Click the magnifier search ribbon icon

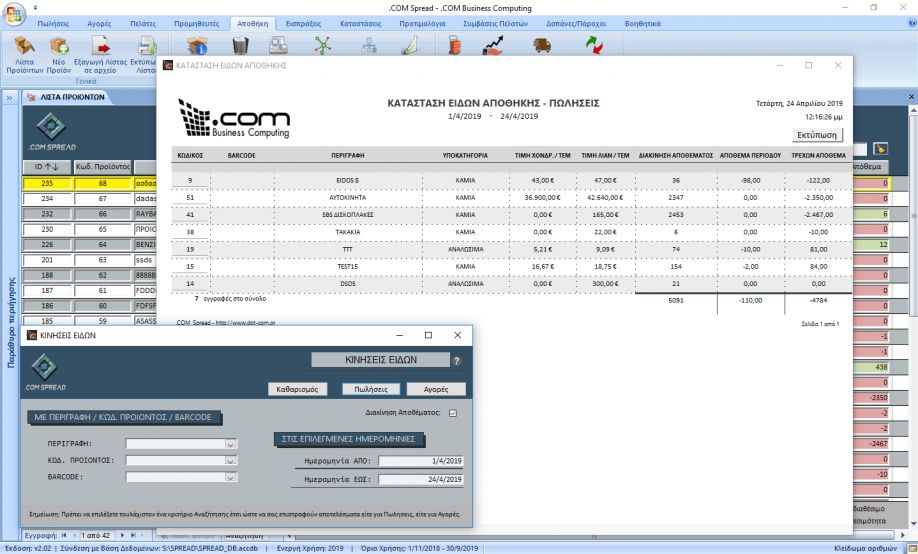pos(278,45)
